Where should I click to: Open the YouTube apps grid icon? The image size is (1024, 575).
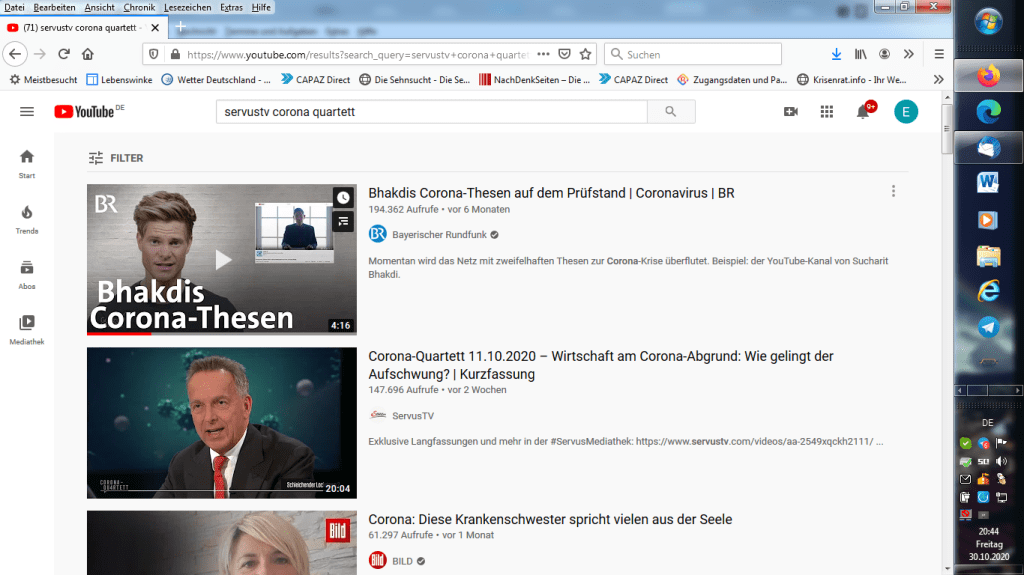[x=827, y=112]
